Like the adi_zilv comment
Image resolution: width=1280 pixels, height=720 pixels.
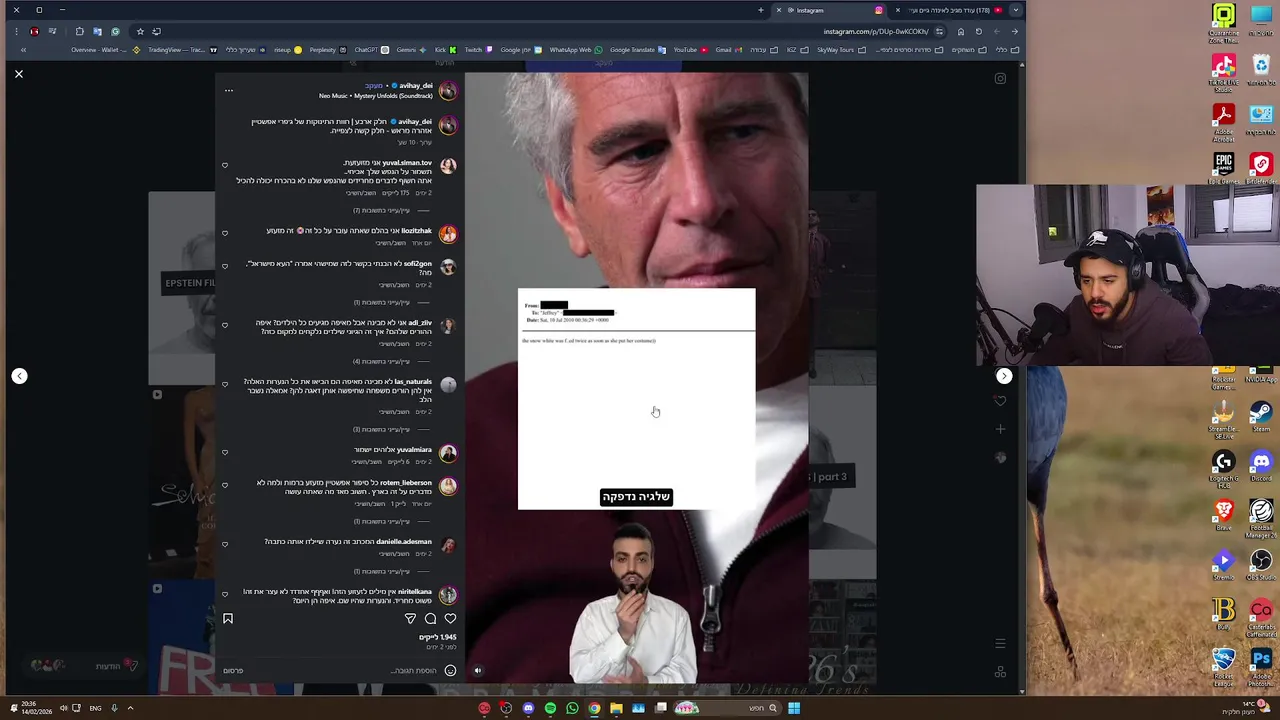pyautogui.click(x=225, y=325)
